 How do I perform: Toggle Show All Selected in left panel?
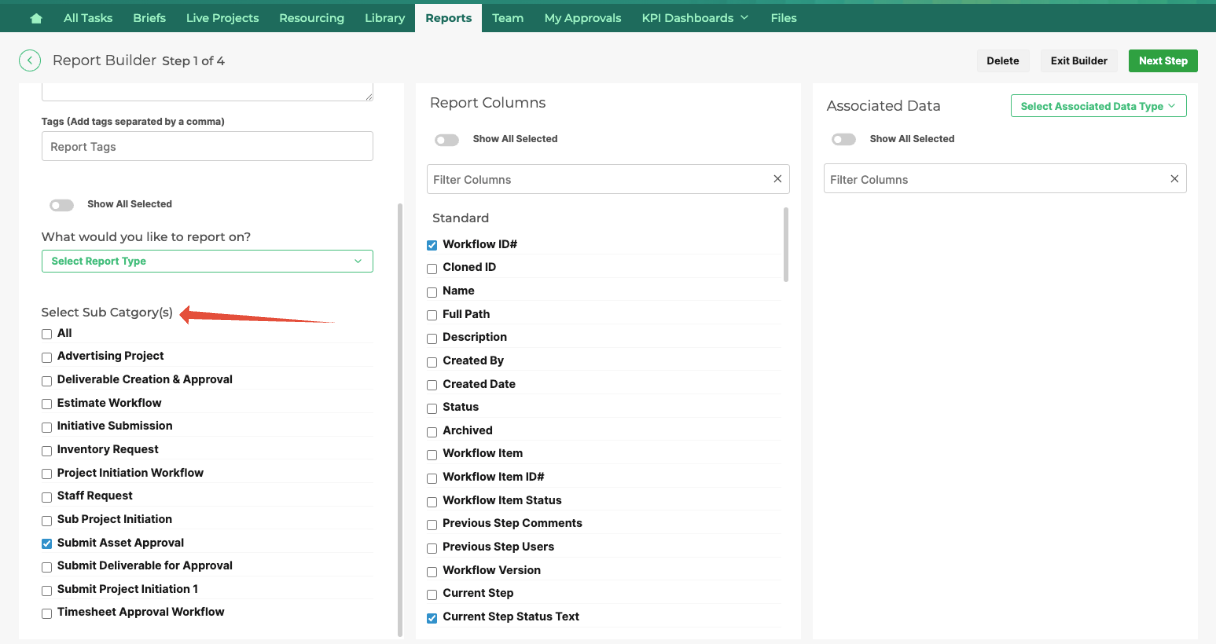[x=62, y=205]
